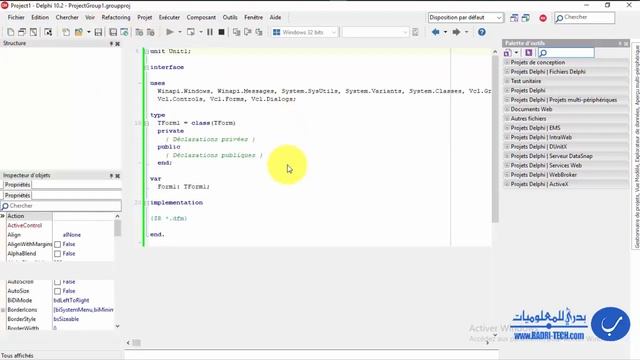Click the Chercher search field in the top bar
The image size is (640, 360).
(x=584, y=18)
